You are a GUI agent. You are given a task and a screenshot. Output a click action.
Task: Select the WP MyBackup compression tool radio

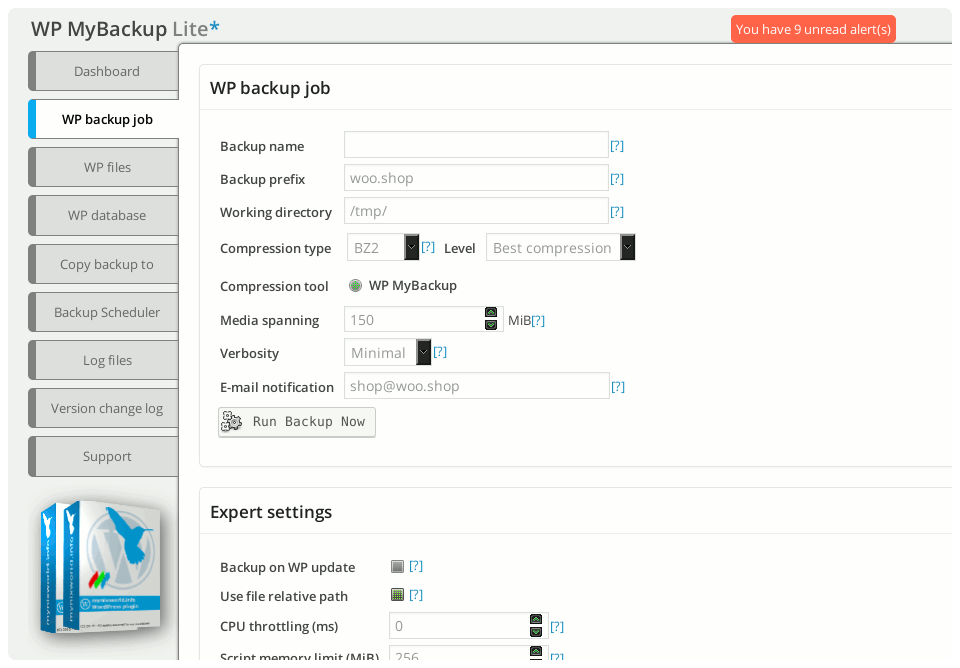pyautogui.click(x=355, y=285)
